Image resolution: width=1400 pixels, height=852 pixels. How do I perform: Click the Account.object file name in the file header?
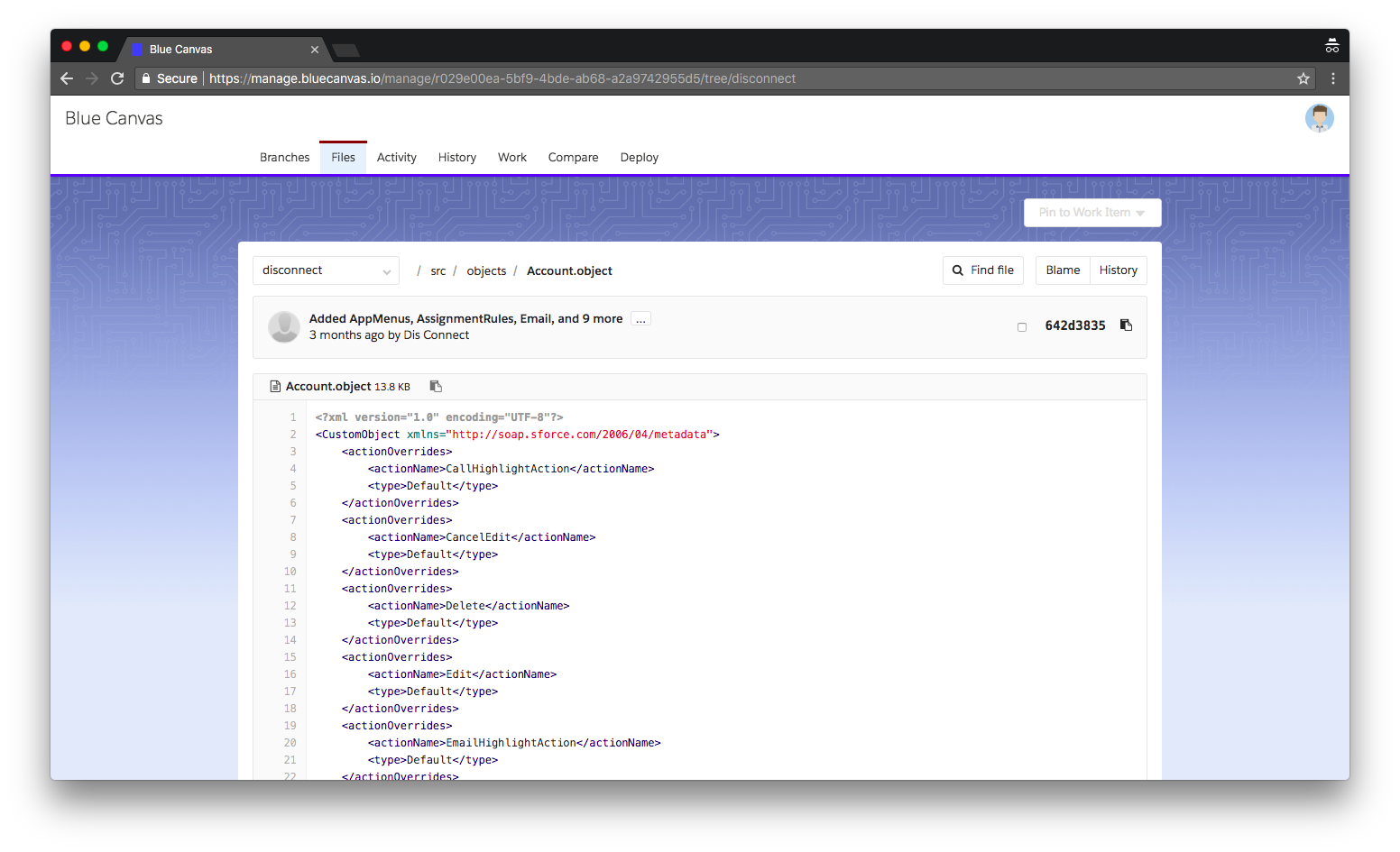[x=328, y=386]
